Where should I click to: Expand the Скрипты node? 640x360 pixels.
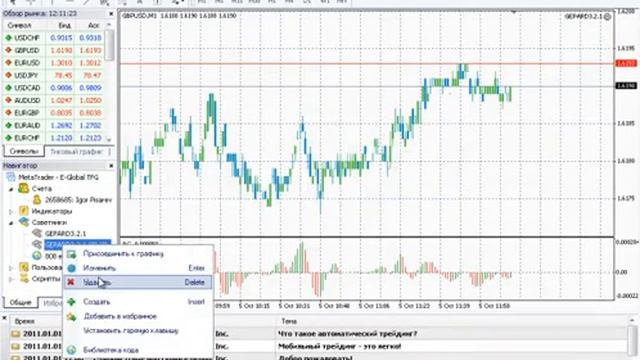coord(11,279)
